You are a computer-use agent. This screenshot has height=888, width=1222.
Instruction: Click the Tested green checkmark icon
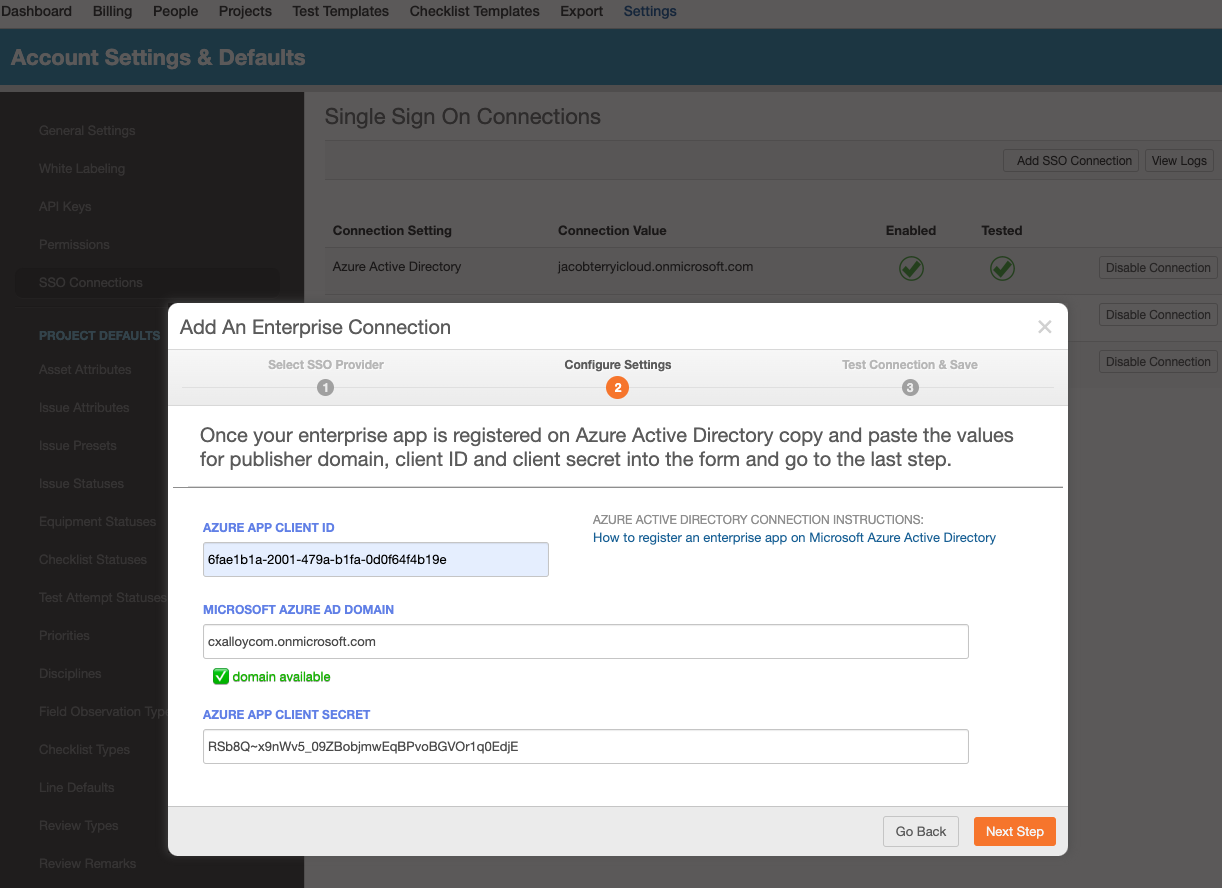pos(1002,267)
